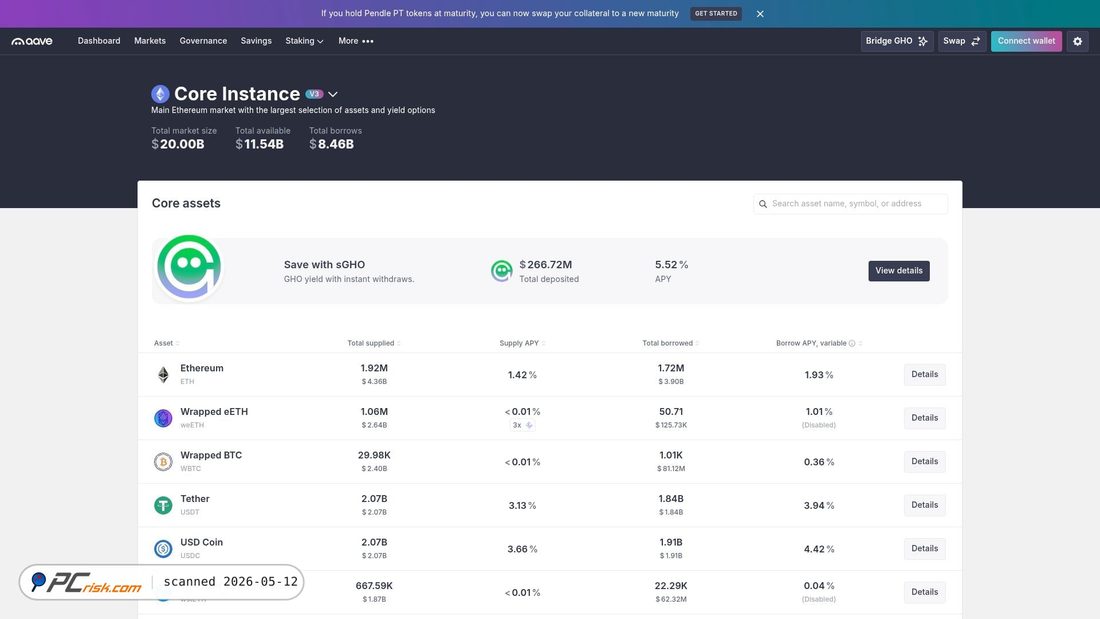Navigate to Governance

point(203,41)
